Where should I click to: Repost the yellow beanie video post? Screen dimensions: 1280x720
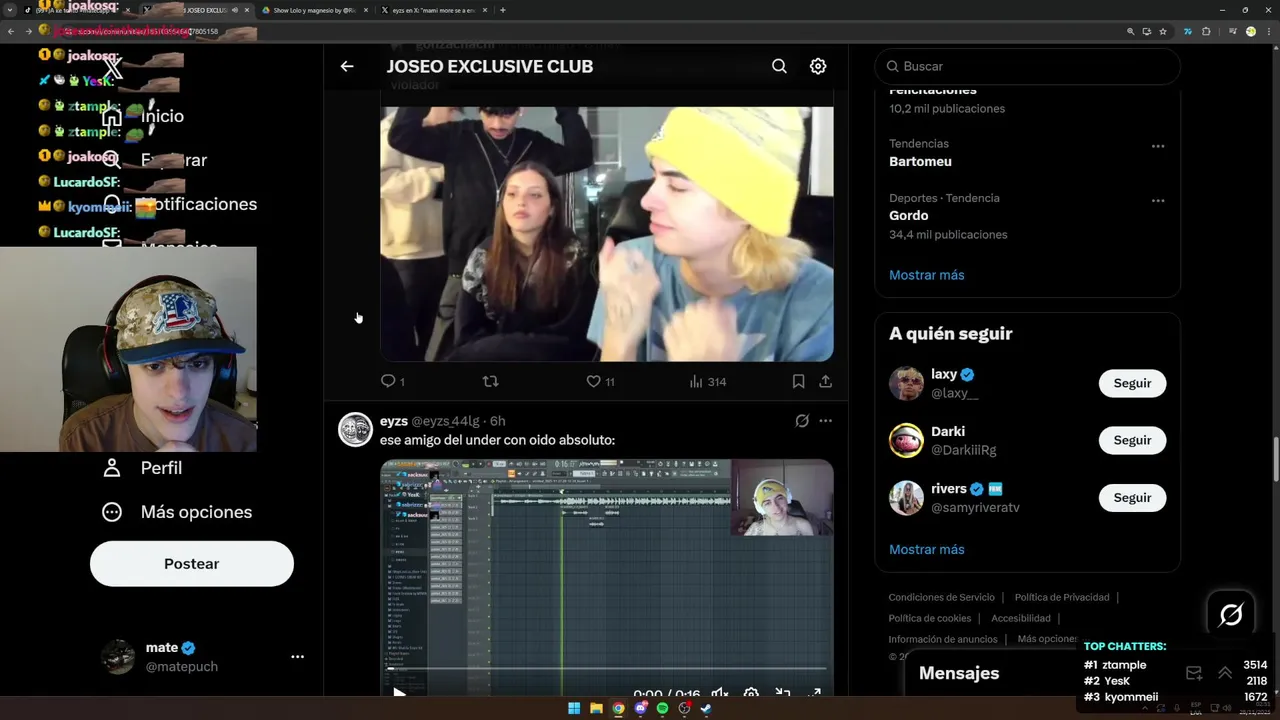490,381
